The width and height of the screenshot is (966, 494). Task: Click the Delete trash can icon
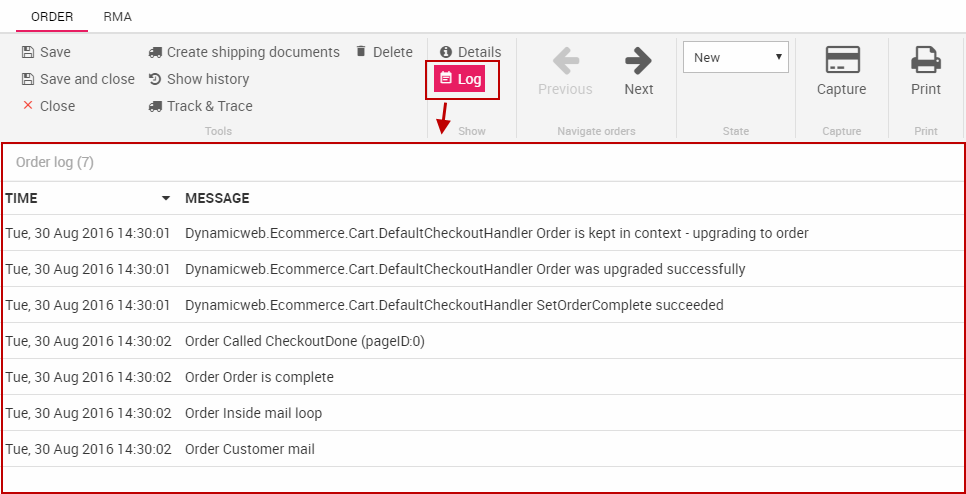tap(361, 52)
